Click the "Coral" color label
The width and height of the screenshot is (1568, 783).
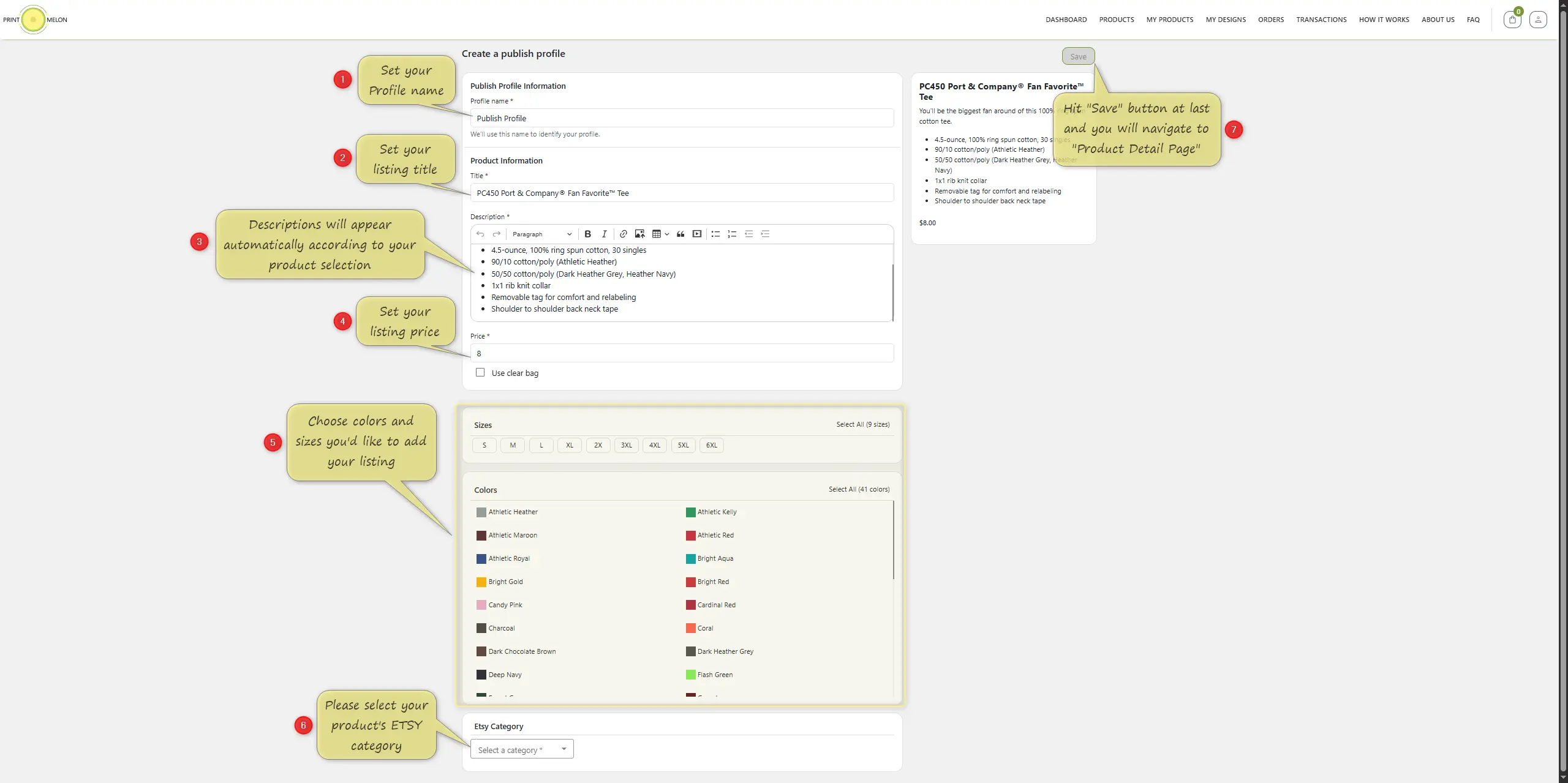tap(706, 628)
